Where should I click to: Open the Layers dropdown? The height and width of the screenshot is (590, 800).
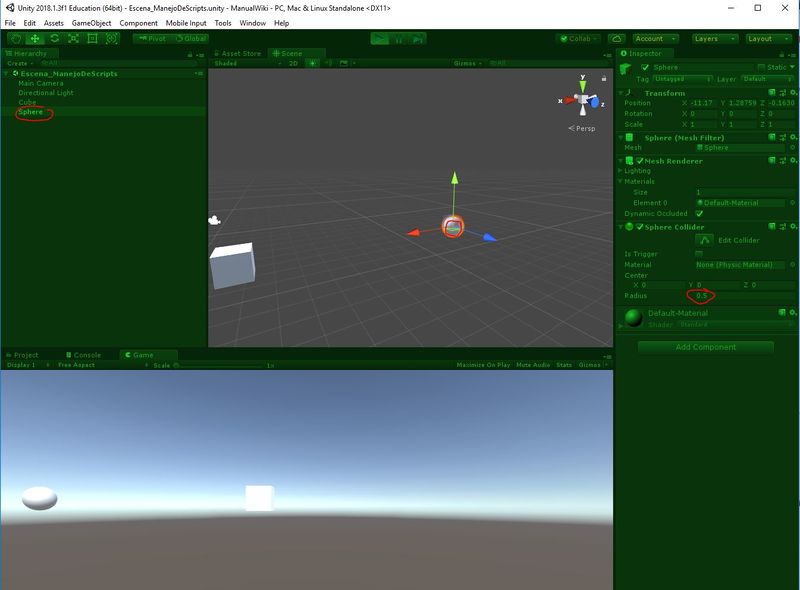(x=715, y=39)
